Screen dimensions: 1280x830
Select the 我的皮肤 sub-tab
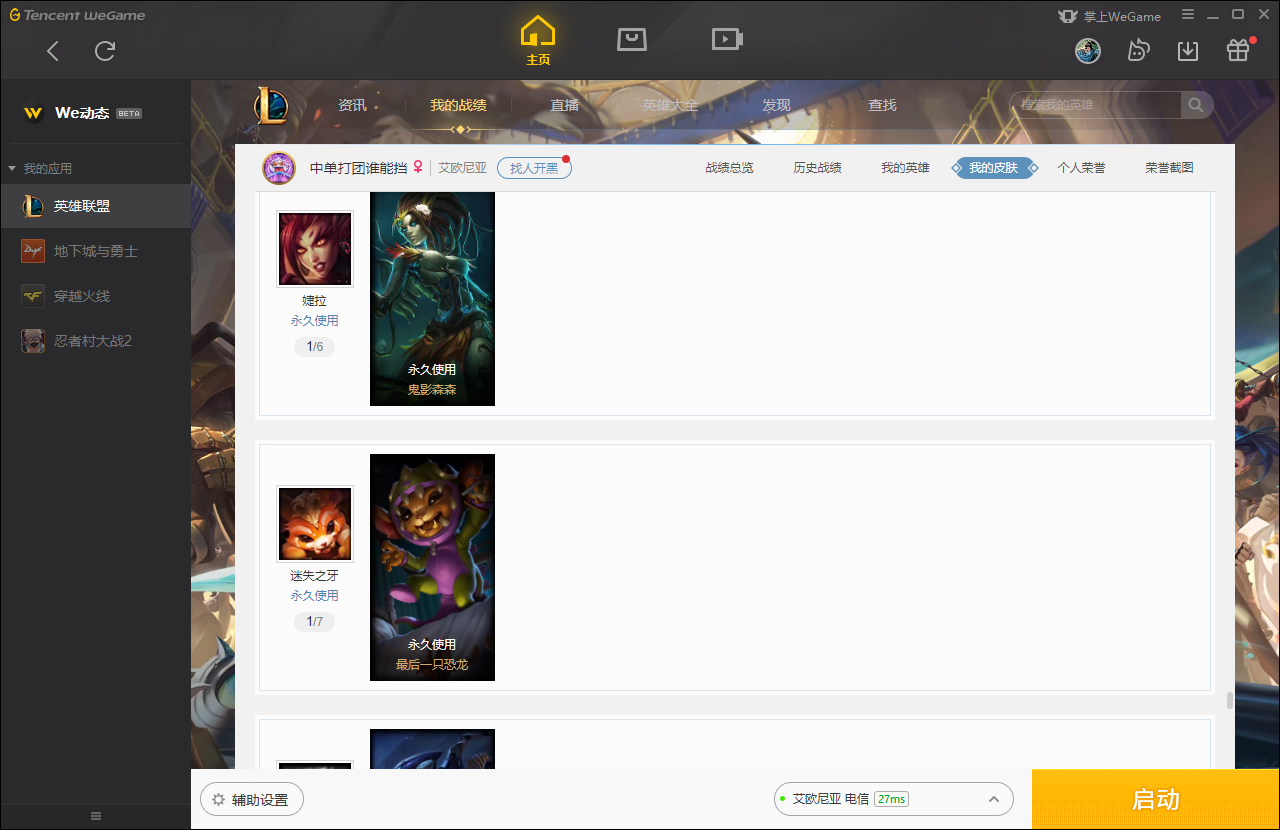(993, 168)
